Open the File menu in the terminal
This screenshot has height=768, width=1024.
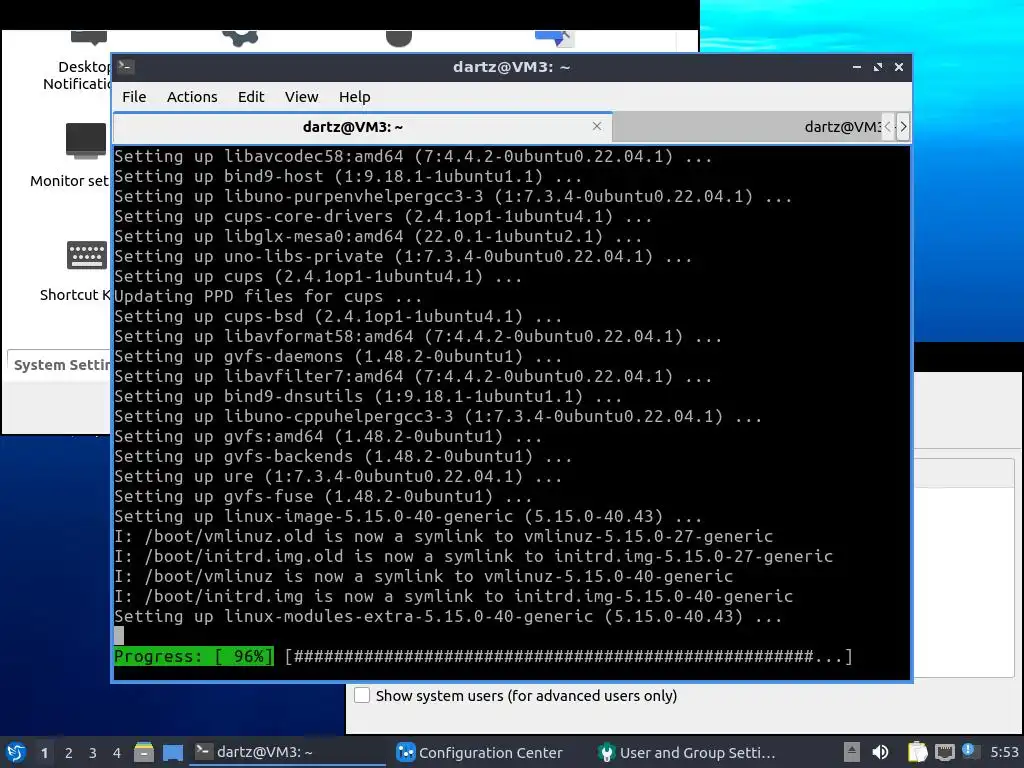(134, 97)
